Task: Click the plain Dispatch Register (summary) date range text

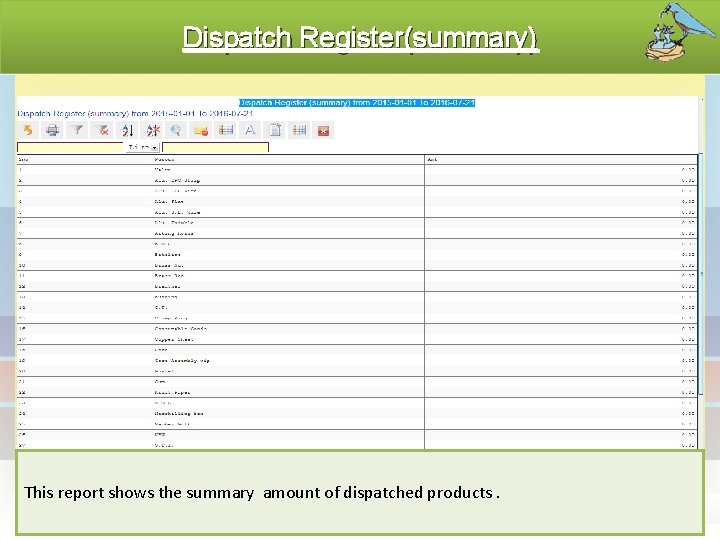Action: (x=135, y=113)
